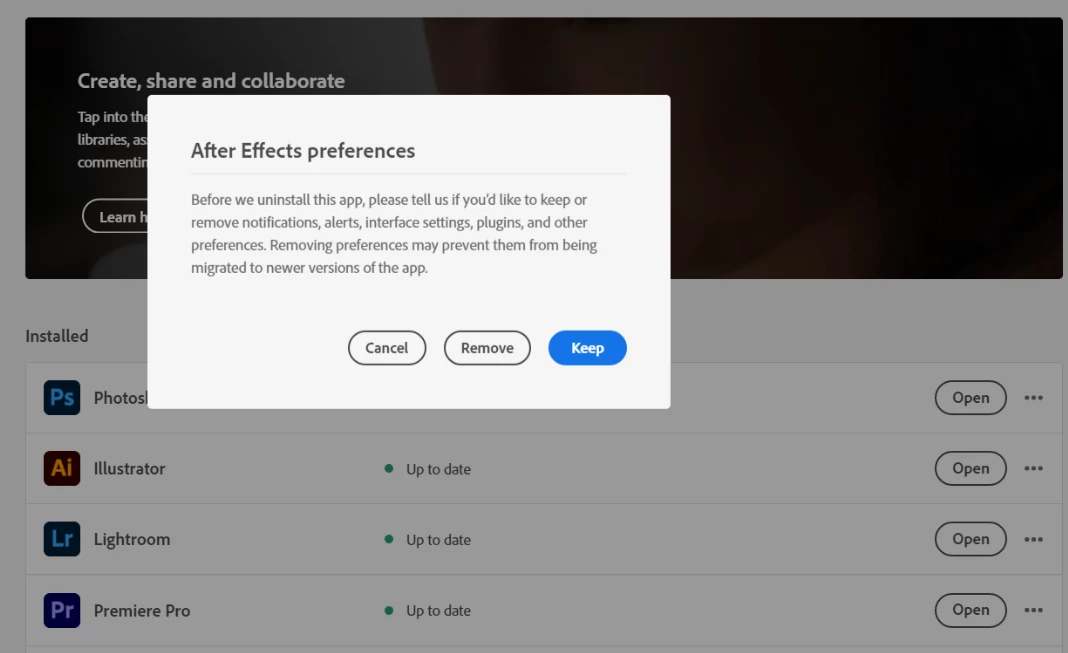Click the Lightroom app name

pyautogui.click(x=132, y=539)
